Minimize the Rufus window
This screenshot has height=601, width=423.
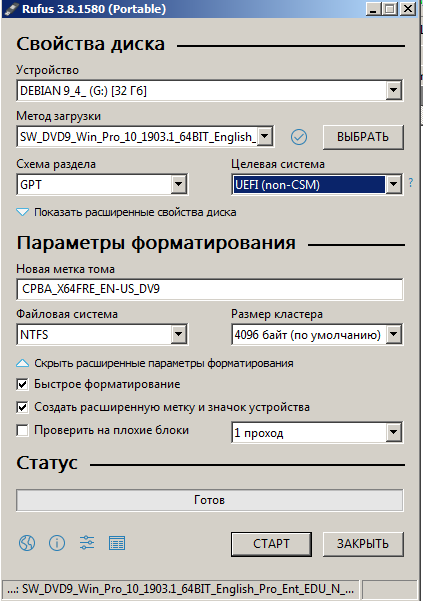[x=373, y=9]
